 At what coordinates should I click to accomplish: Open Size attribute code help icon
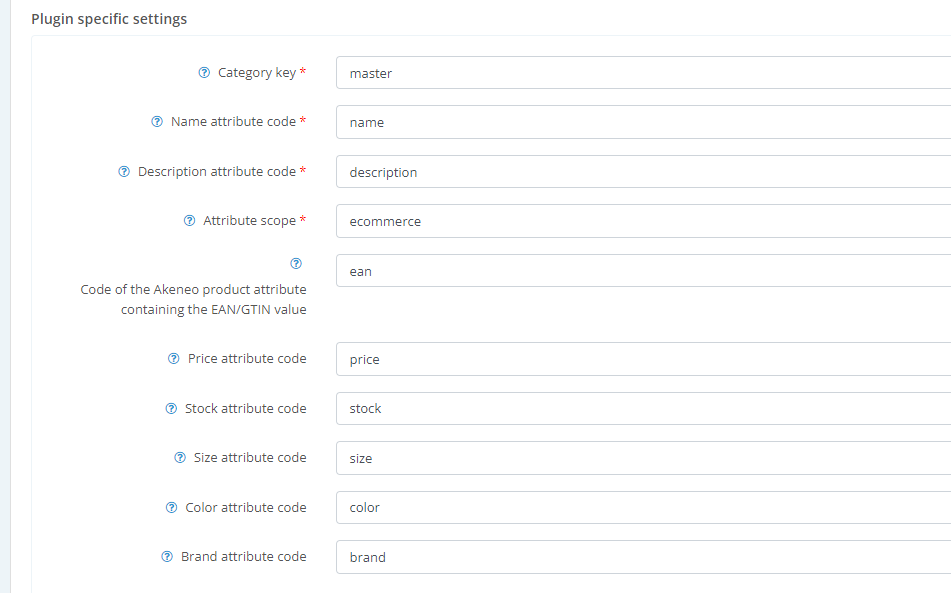pos(180,458)
